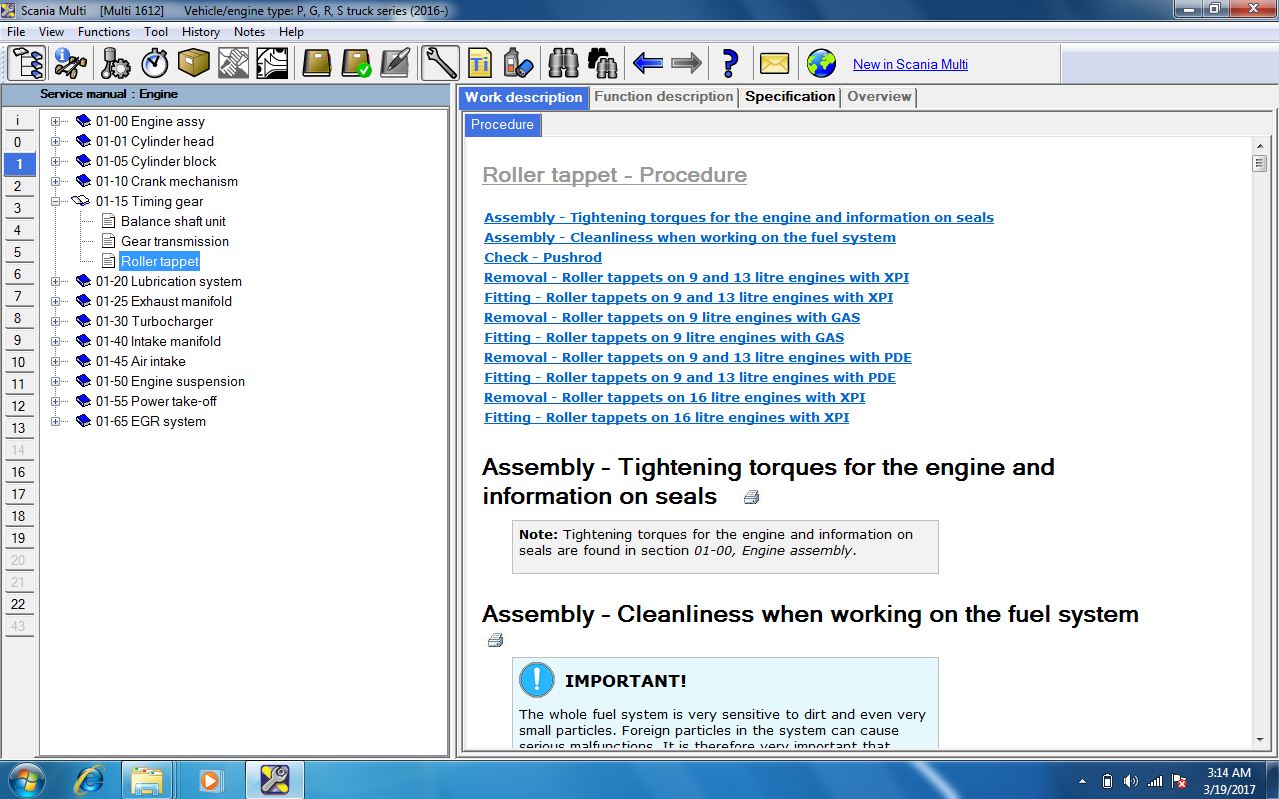This screenshot has width=1279, height=799.
Task: Open the New in Scania Multi link
Action: coord(910,64)
